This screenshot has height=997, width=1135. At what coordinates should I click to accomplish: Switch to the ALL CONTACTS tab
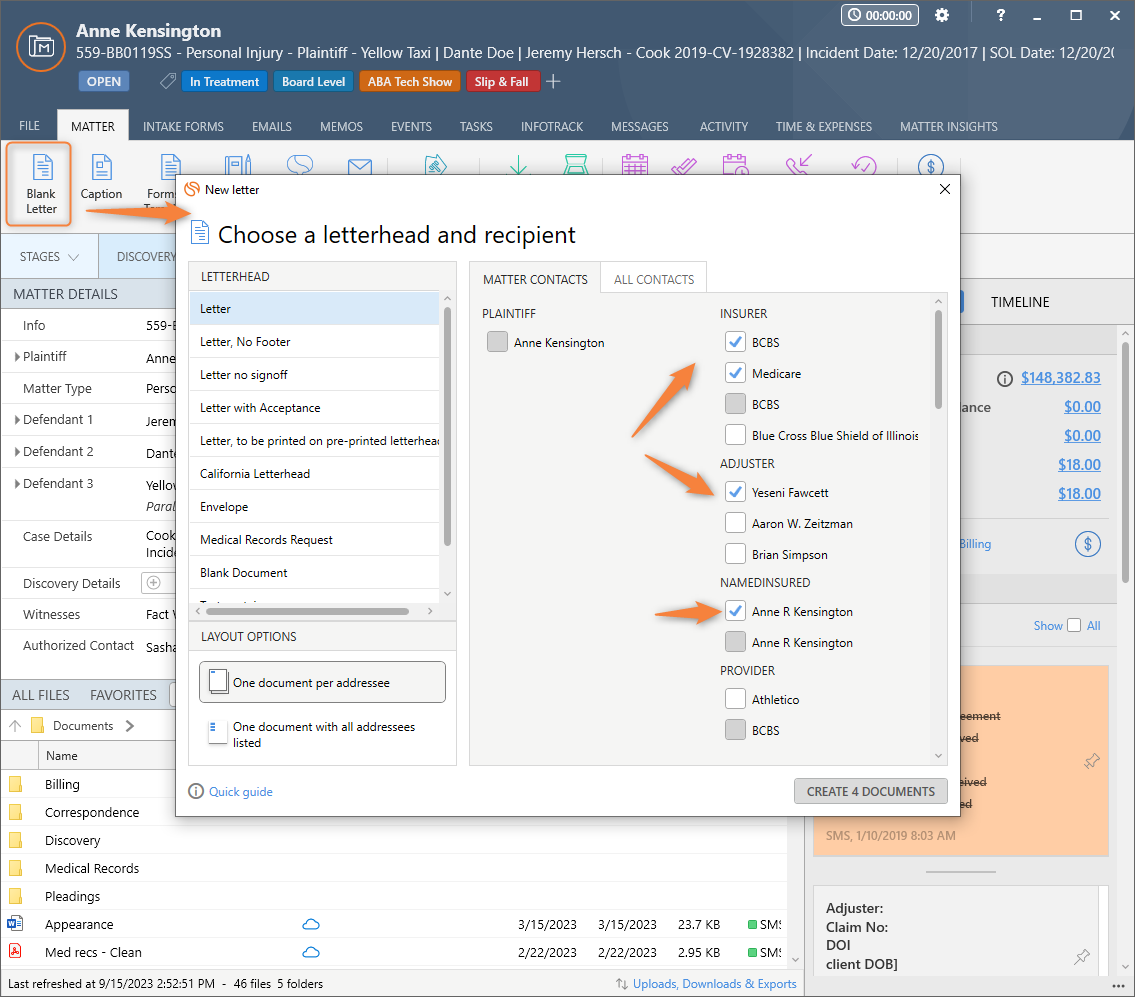pyautogui.click(x=654, y=279)
